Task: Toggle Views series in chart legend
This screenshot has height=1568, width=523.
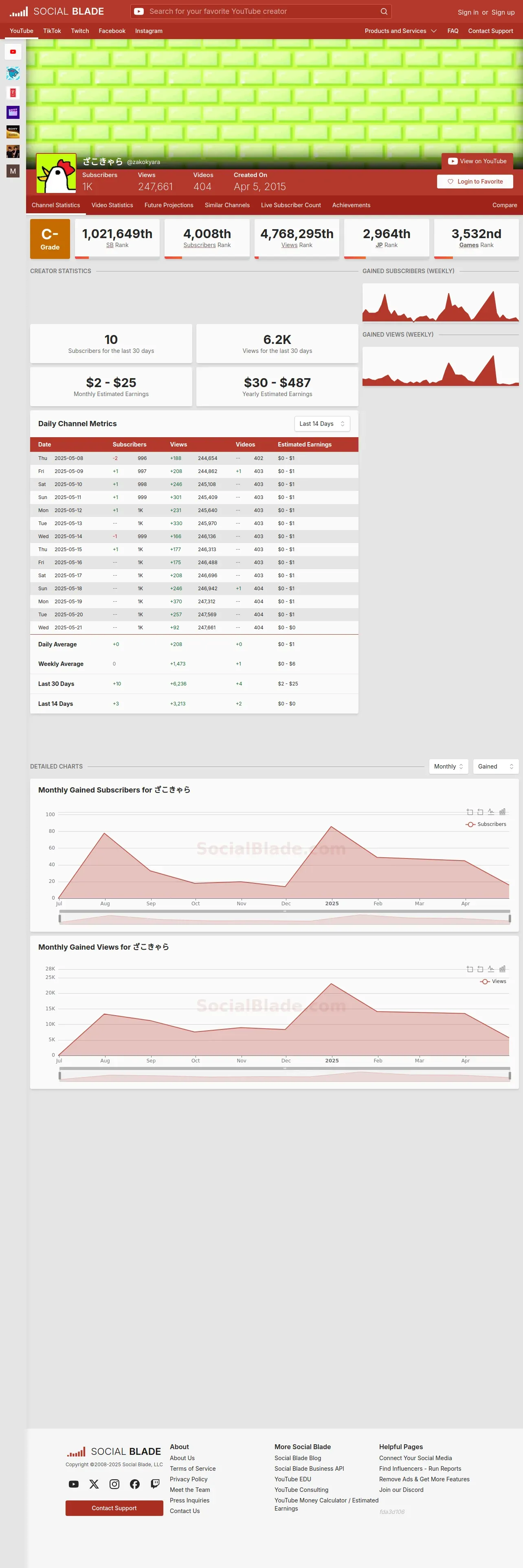Action: [493, 981]
